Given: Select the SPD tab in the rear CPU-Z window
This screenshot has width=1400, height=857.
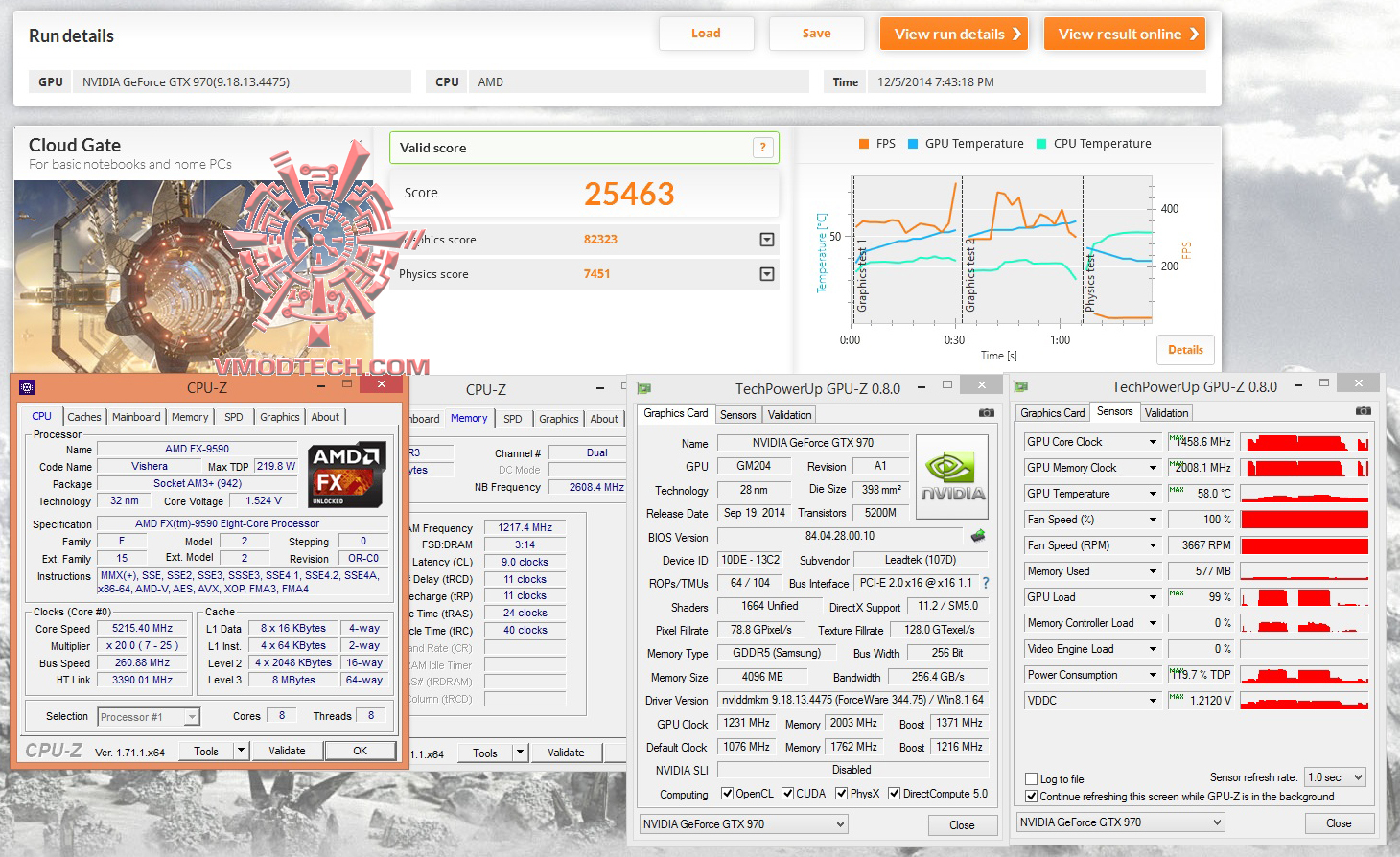Looking at the screenshot, I should click(x=513, y=419).
